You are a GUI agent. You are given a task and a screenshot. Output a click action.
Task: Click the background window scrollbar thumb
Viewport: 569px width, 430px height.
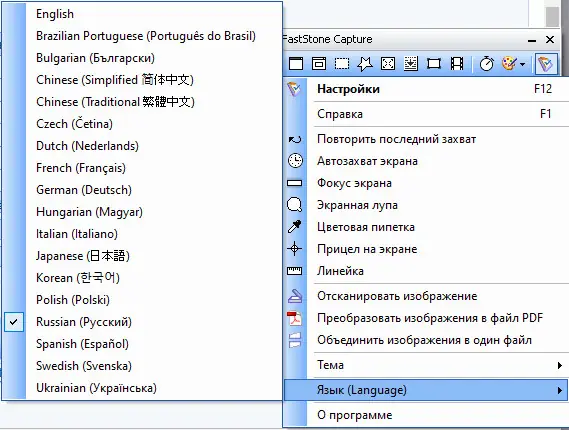[x=553, y=16]
